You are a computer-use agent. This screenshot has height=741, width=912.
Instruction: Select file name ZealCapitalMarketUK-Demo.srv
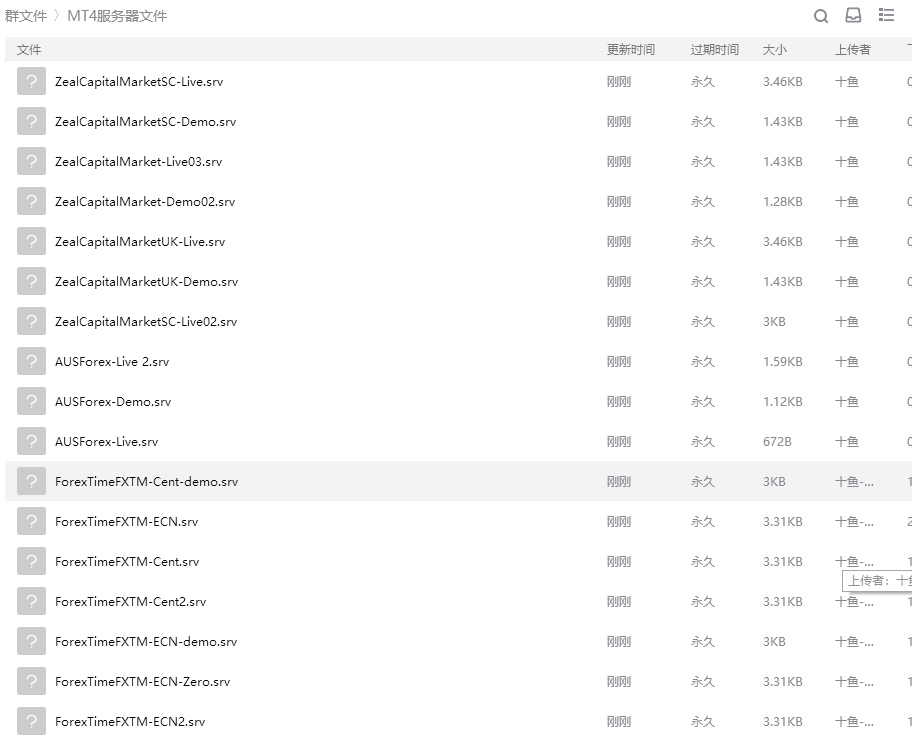tap(147, 282)
